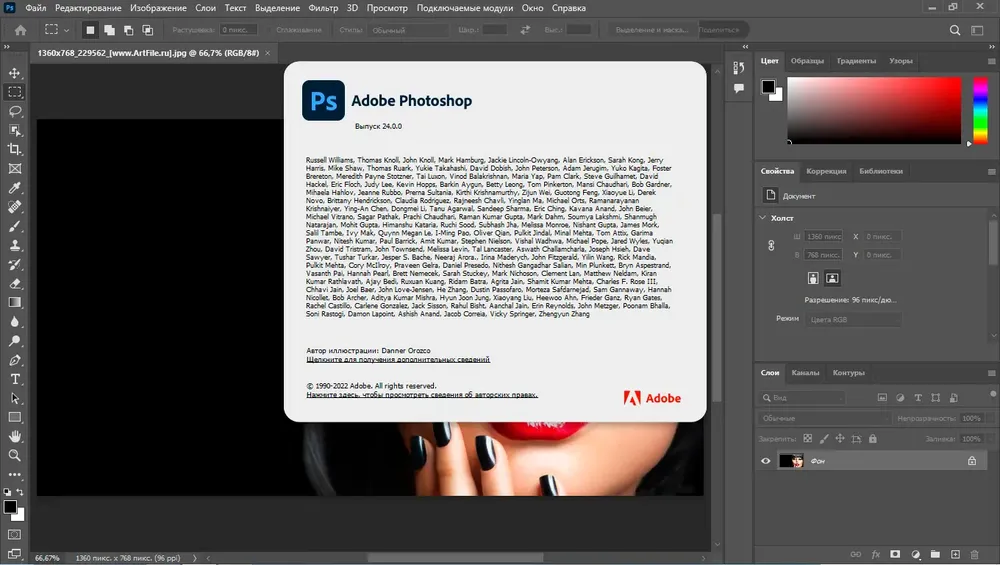Viewport: 1000px width, 565px height.
Task: Select the Object Selection tool
Action: 15,130
